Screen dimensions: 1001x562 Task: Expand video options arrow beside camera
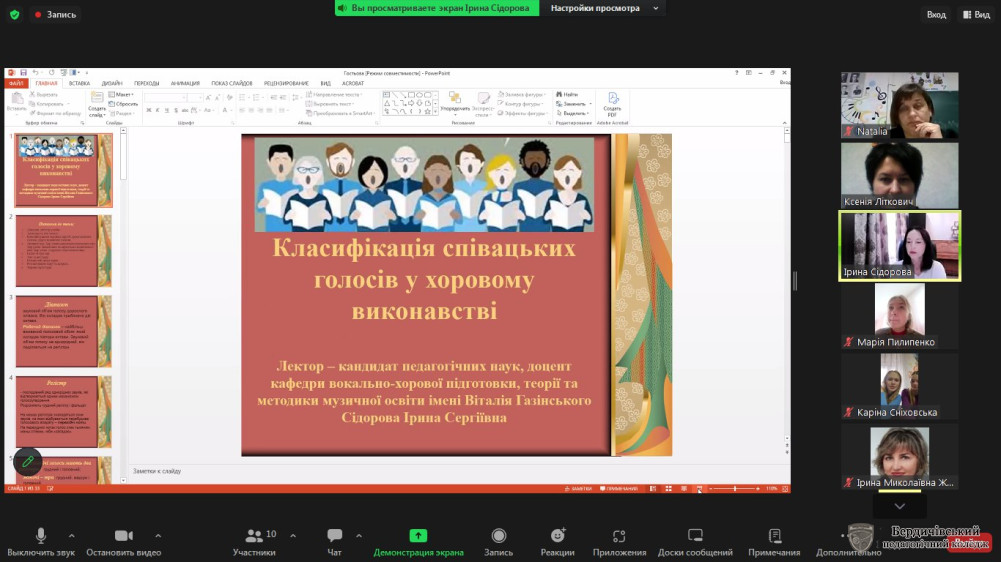pos(157,535)
